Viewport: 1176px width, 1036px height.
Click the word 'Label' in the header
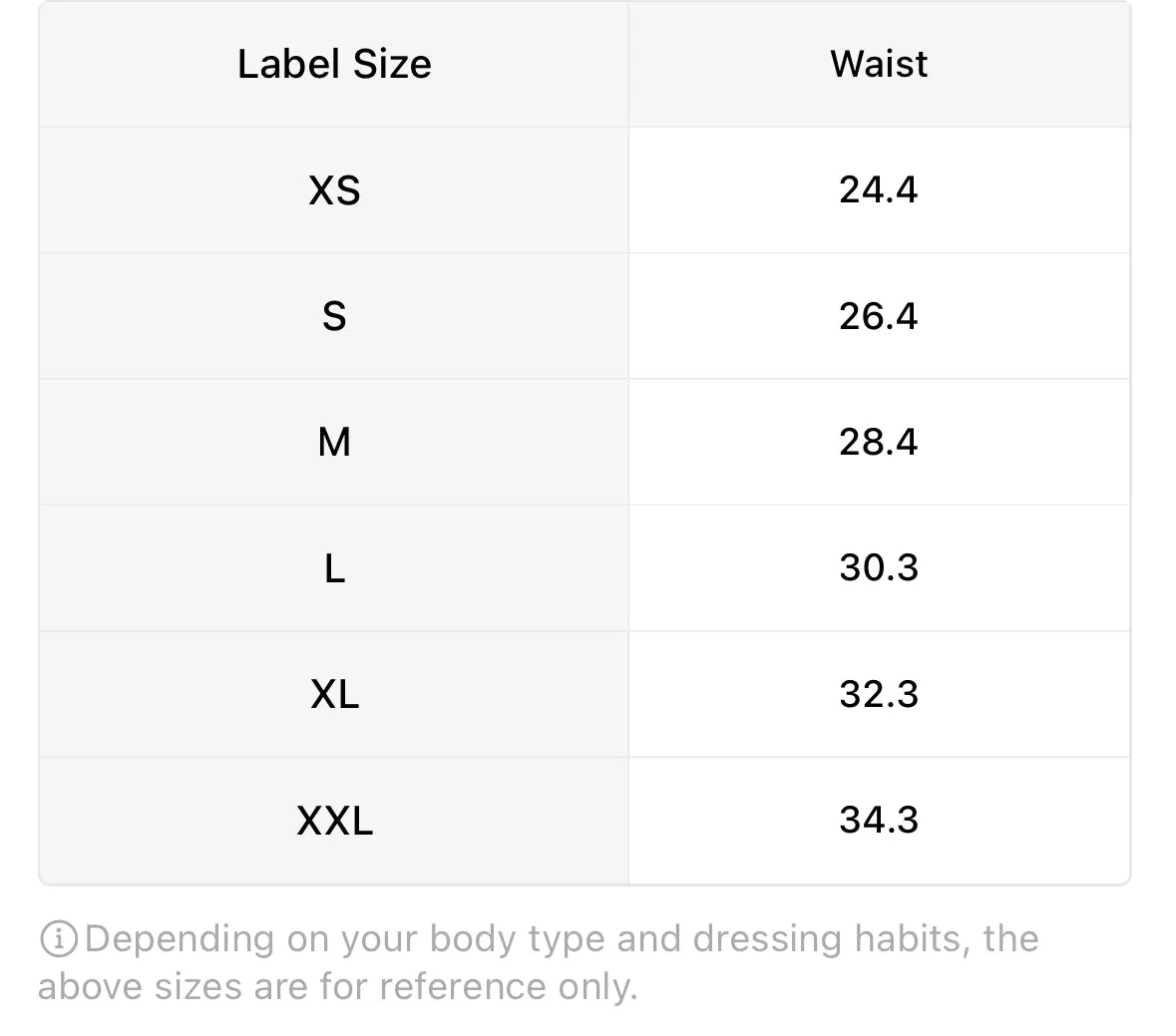coord(289,64)
